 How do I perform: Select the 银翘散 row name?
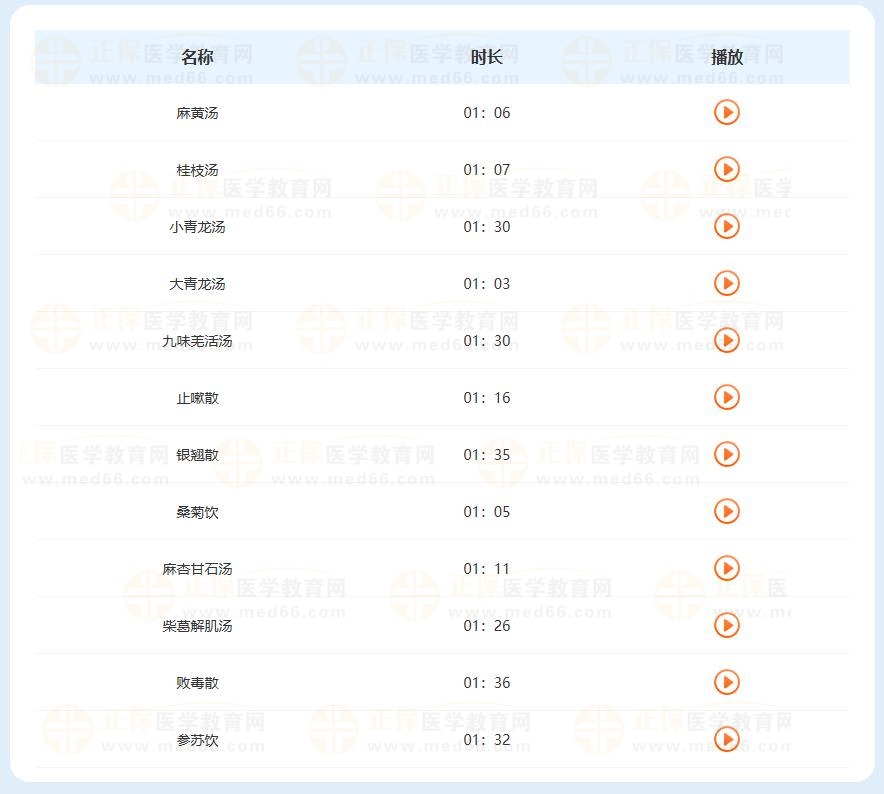click(x=197, y=455)
